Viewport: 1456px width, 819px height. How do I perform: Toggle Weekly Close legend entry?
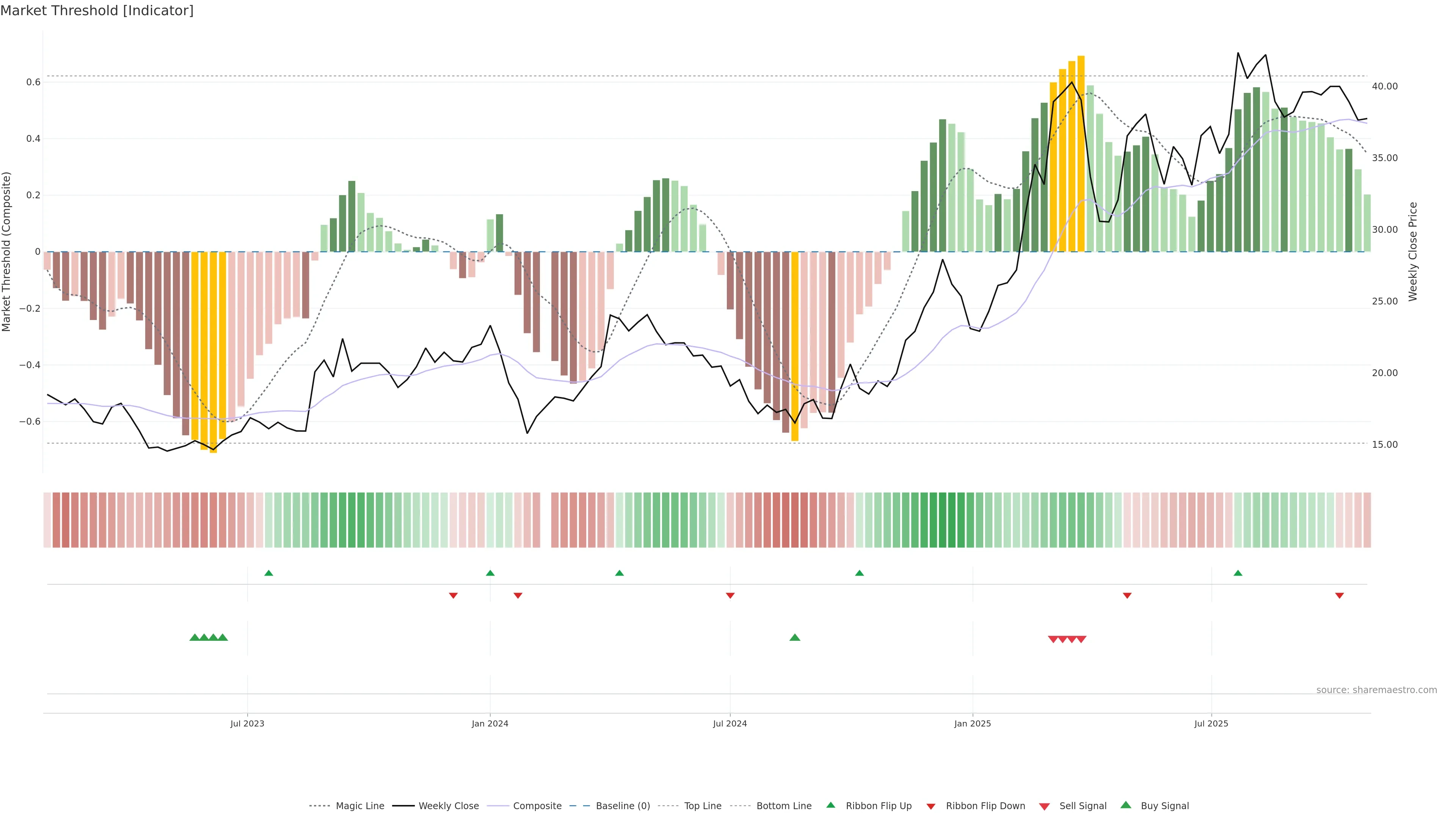coord(448,806)
